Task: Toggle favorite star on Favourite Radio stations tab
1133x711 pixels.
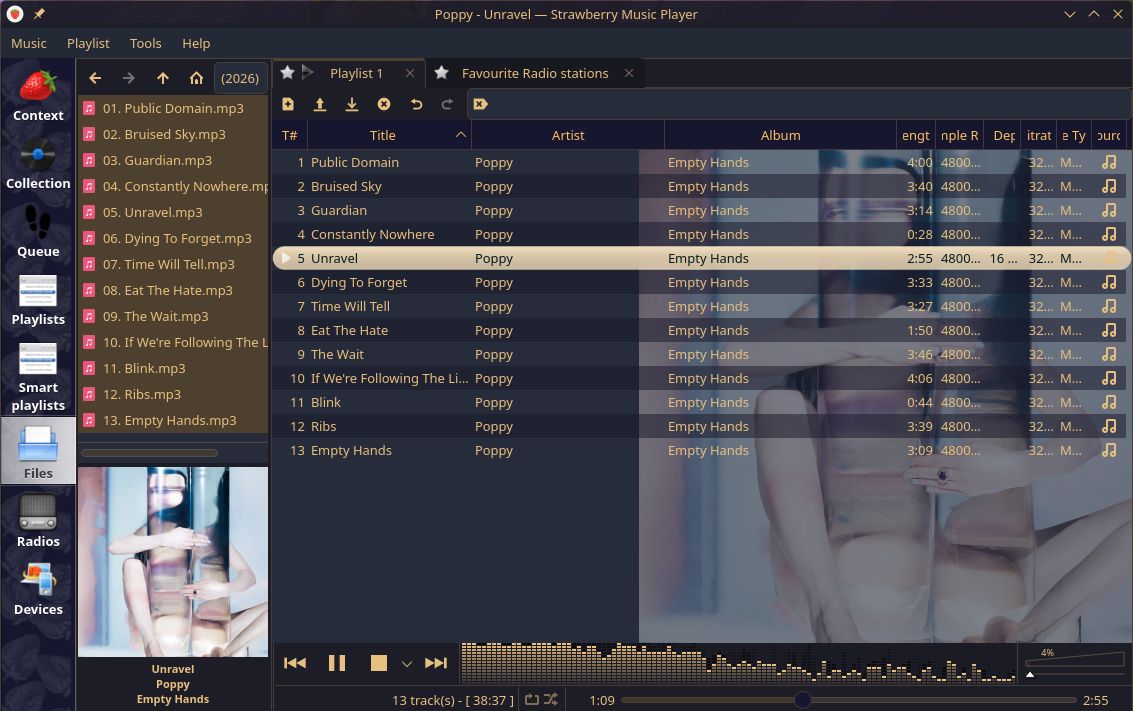Action: point(441,72)
